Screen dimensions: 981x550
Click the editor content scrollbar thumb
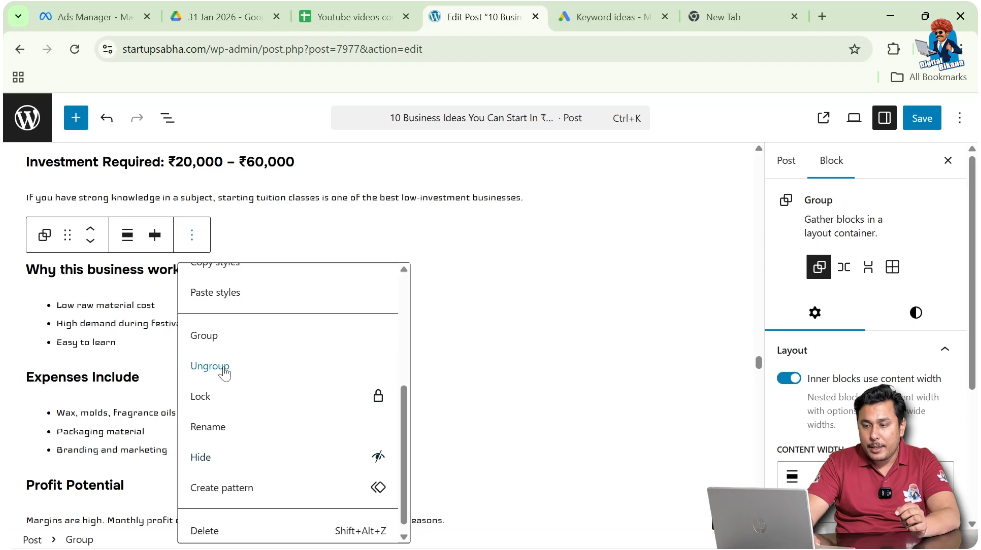pos(758,362)
